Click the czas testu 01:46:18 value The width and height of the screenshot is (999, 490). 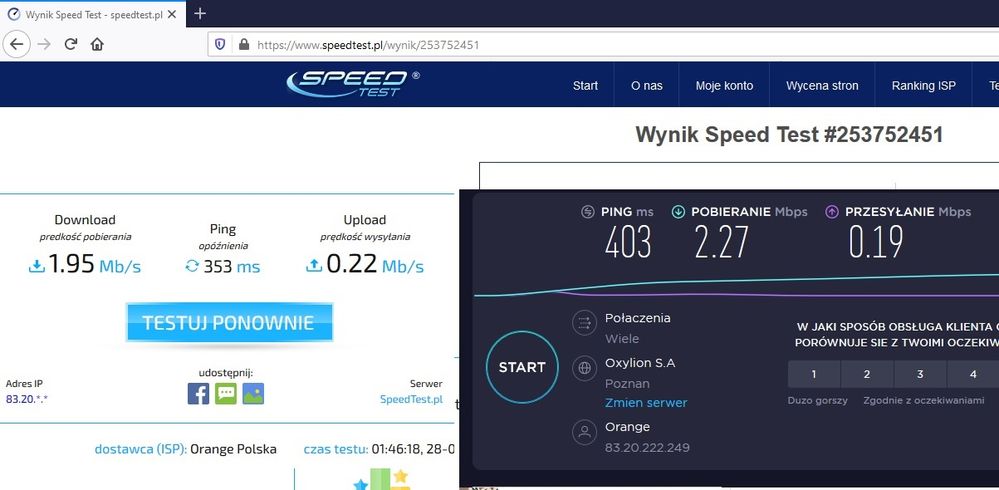(413, 449)
